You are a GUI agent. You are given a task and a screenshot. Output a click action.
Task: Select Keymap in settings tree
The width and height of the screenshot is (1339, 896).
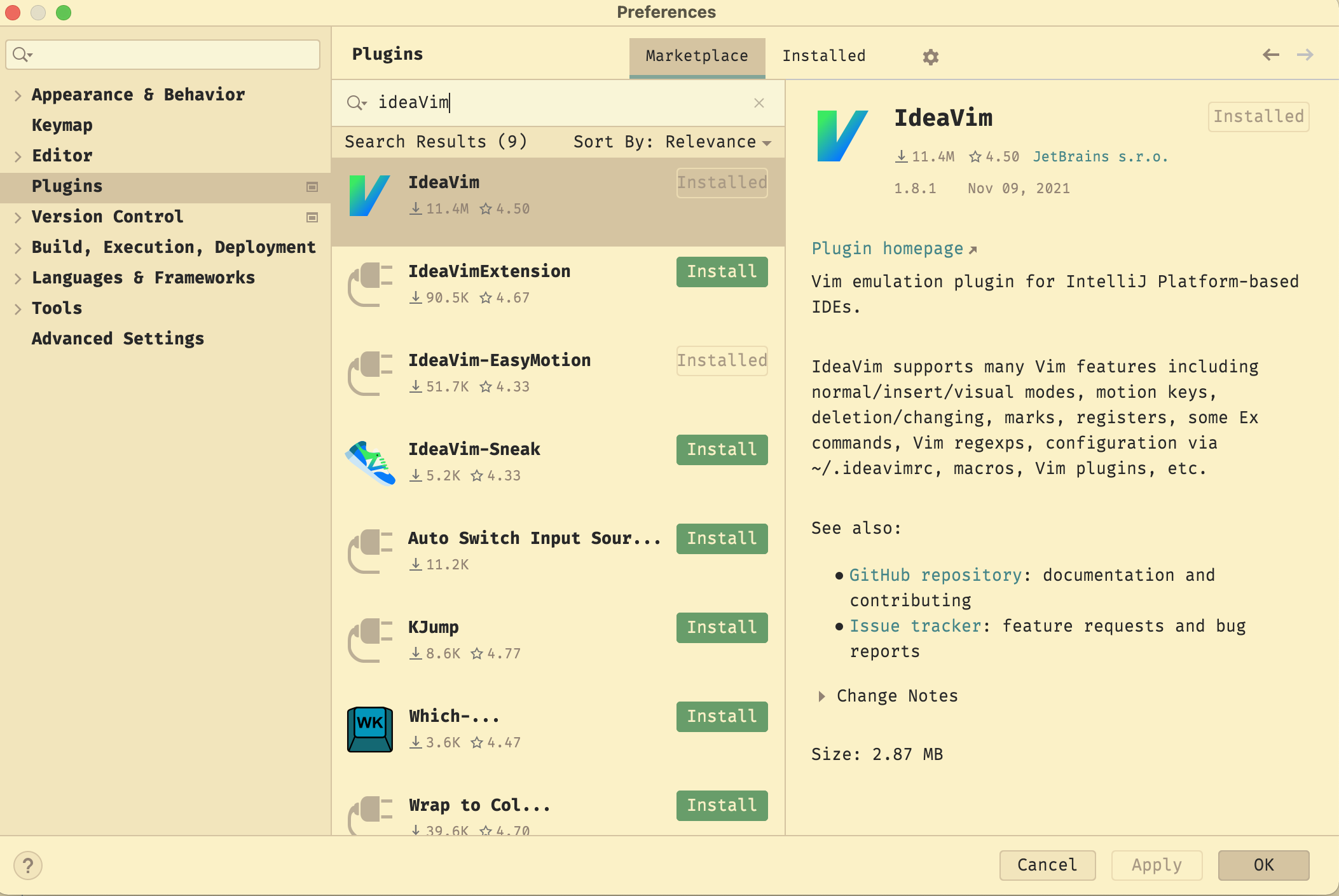coord(62,126)
